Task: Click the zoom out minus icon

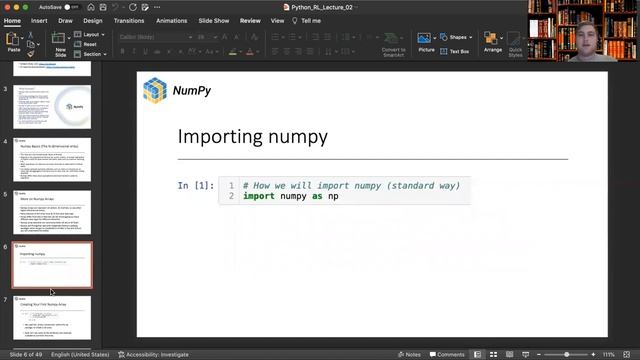Action: pyautogui.click(x=539, y=355)
